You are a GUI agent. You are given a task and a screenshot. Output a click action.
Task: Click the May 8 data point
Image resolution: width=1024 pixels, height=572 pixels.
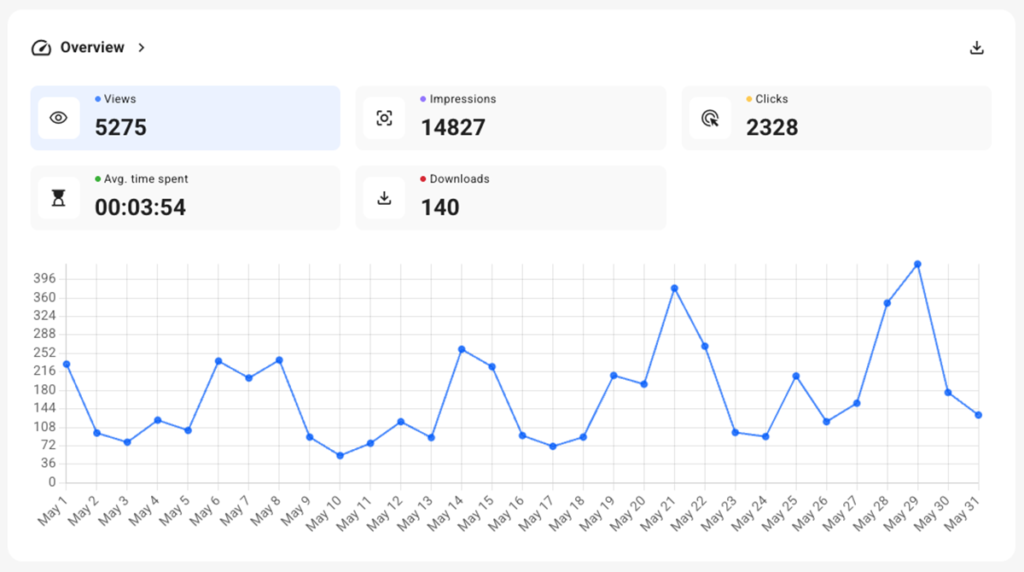coord(280,360)
